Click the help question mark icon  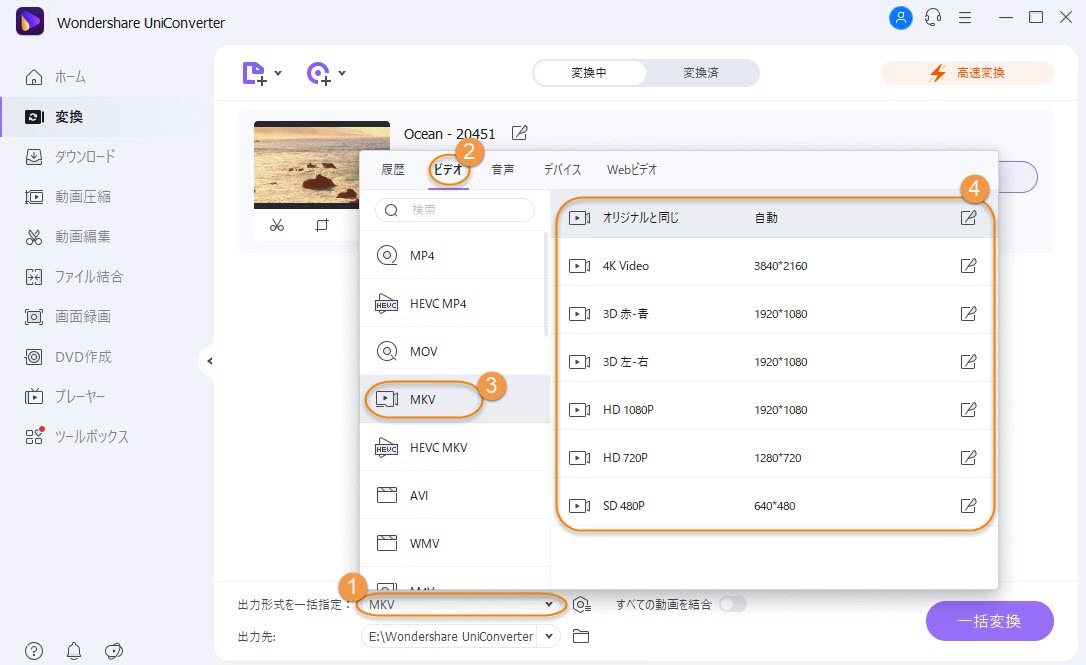tap(34, 651)
